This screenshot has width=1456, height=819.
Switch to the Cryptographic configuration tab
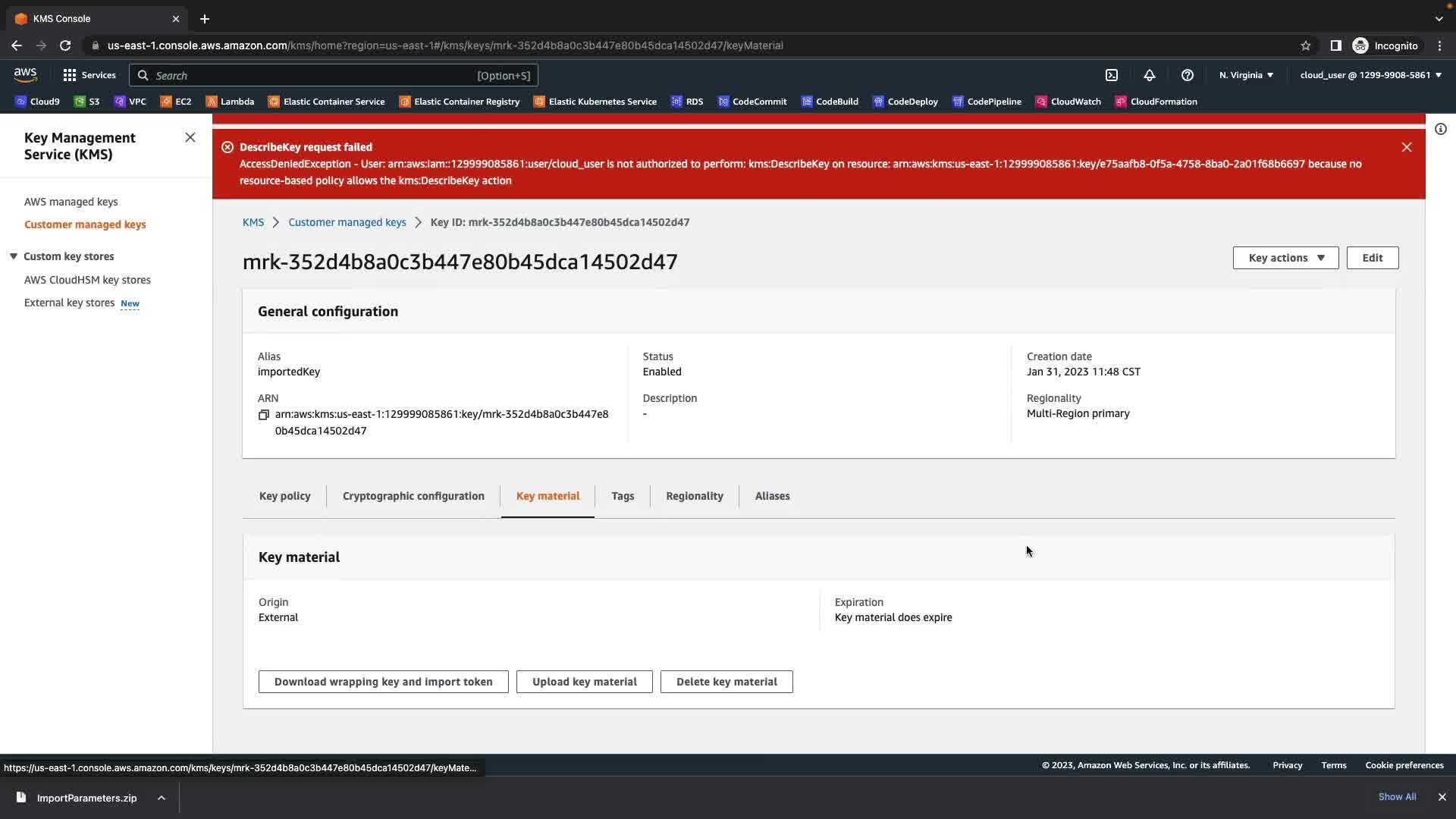click(x=413, y=496)
